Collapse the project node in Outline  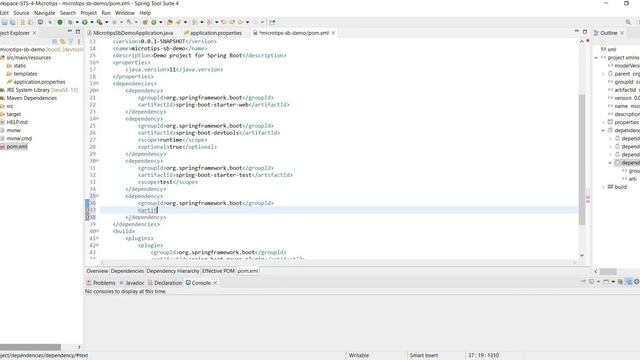[x=596, y=58]
